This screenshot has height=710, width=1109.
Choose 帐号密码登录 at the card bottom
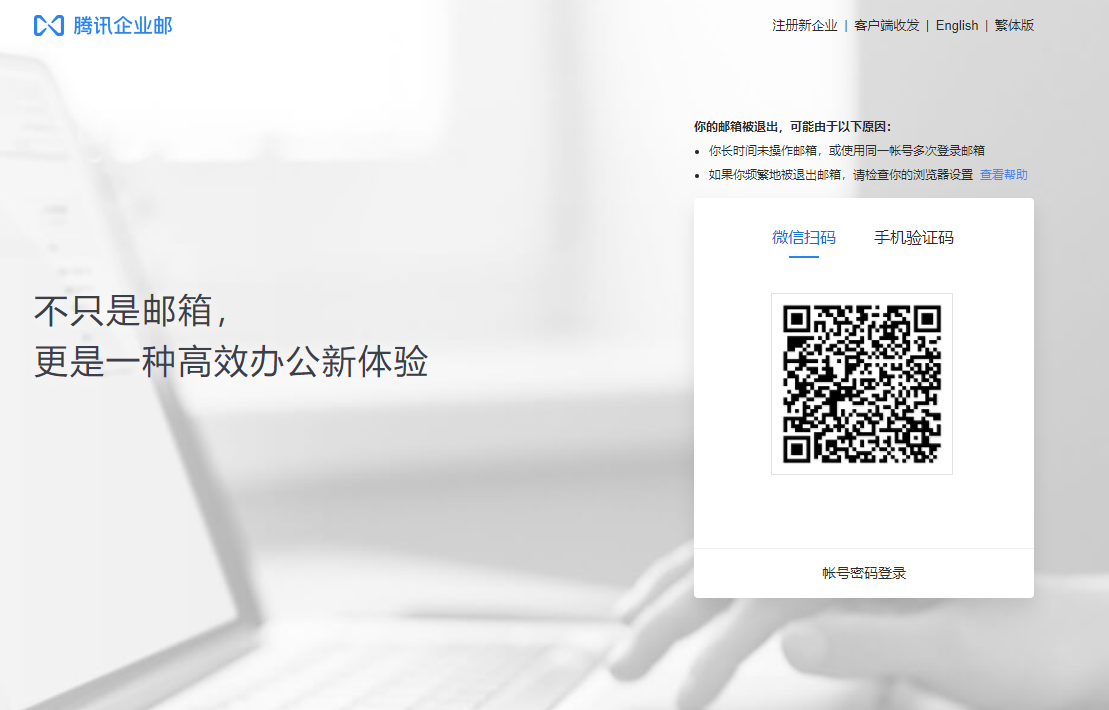[x=864, y=574]
